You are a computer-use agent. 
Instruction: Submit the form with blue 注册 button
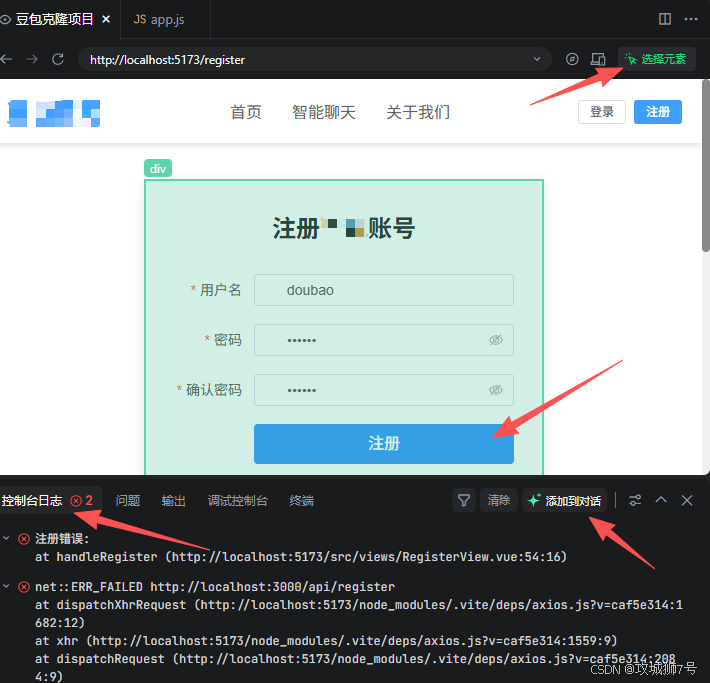384,444
